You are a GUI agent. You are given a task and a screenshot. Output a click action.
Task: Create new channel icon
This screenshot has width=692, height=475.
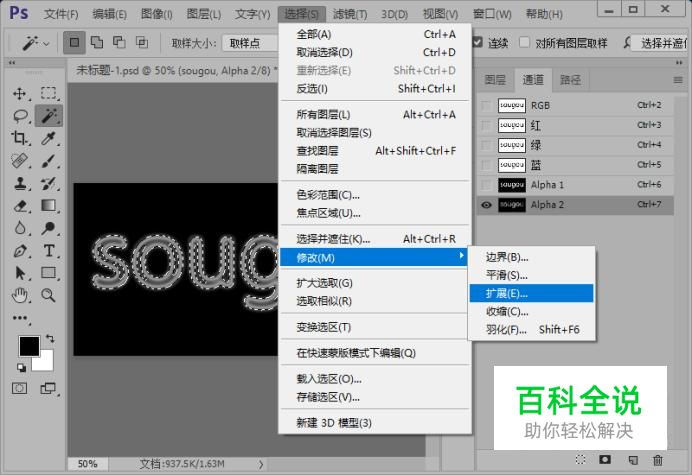pos(633,460)
